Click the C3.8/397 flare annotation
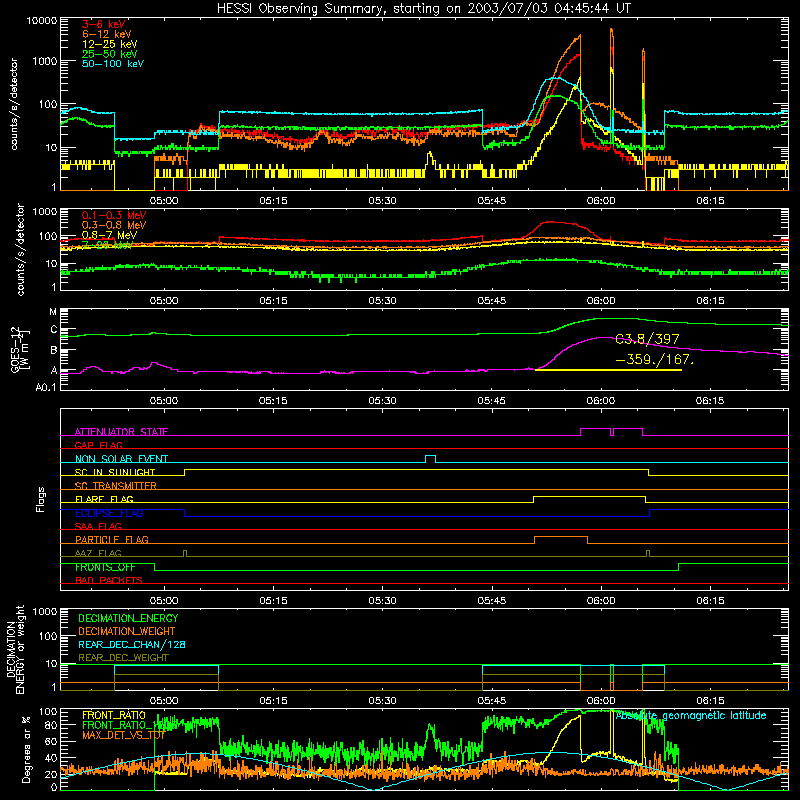The height and width of the screenshot is (800, 800). click(x=647, y=339)
